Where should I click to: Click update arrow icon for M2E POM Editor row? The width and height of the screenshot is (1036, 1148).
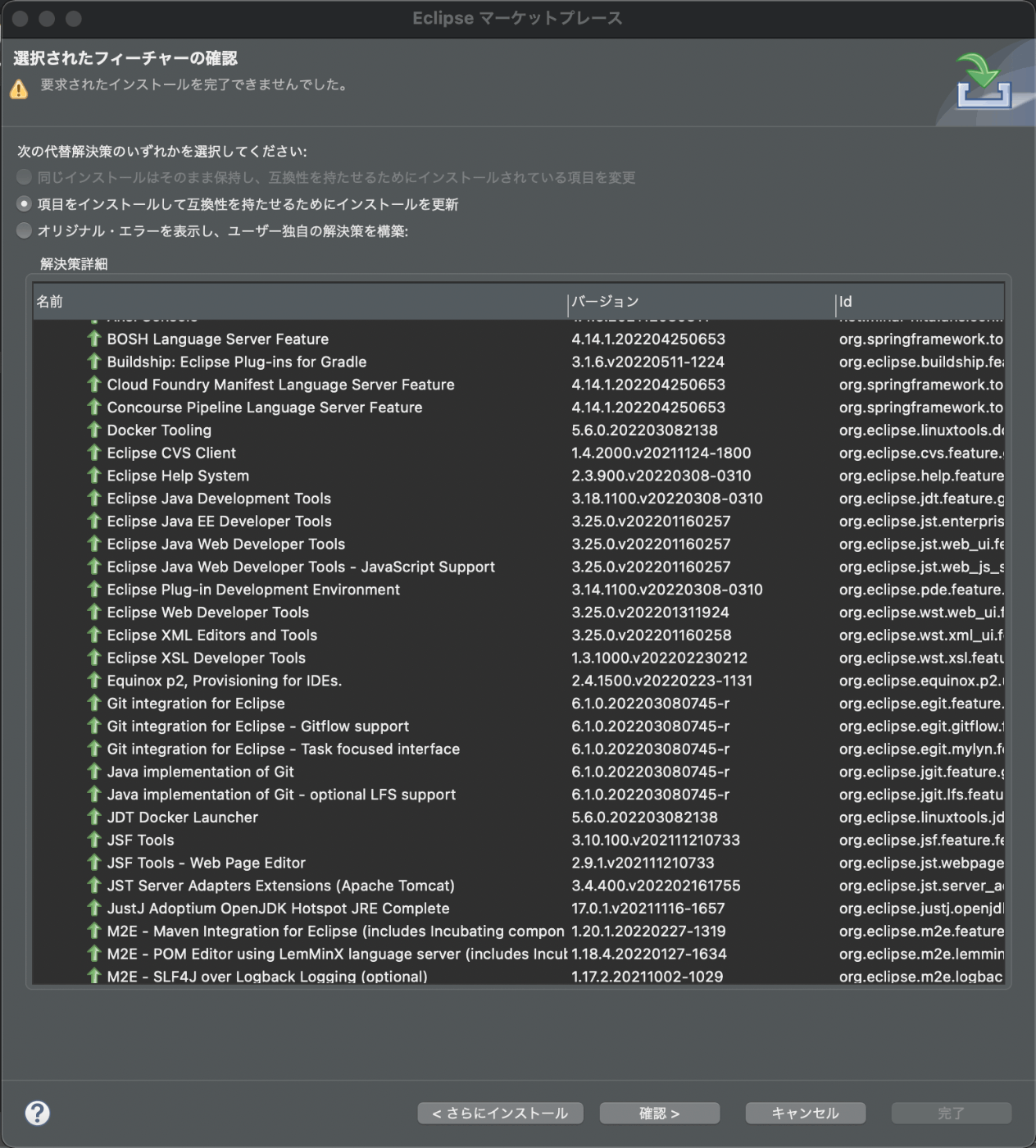94,954
